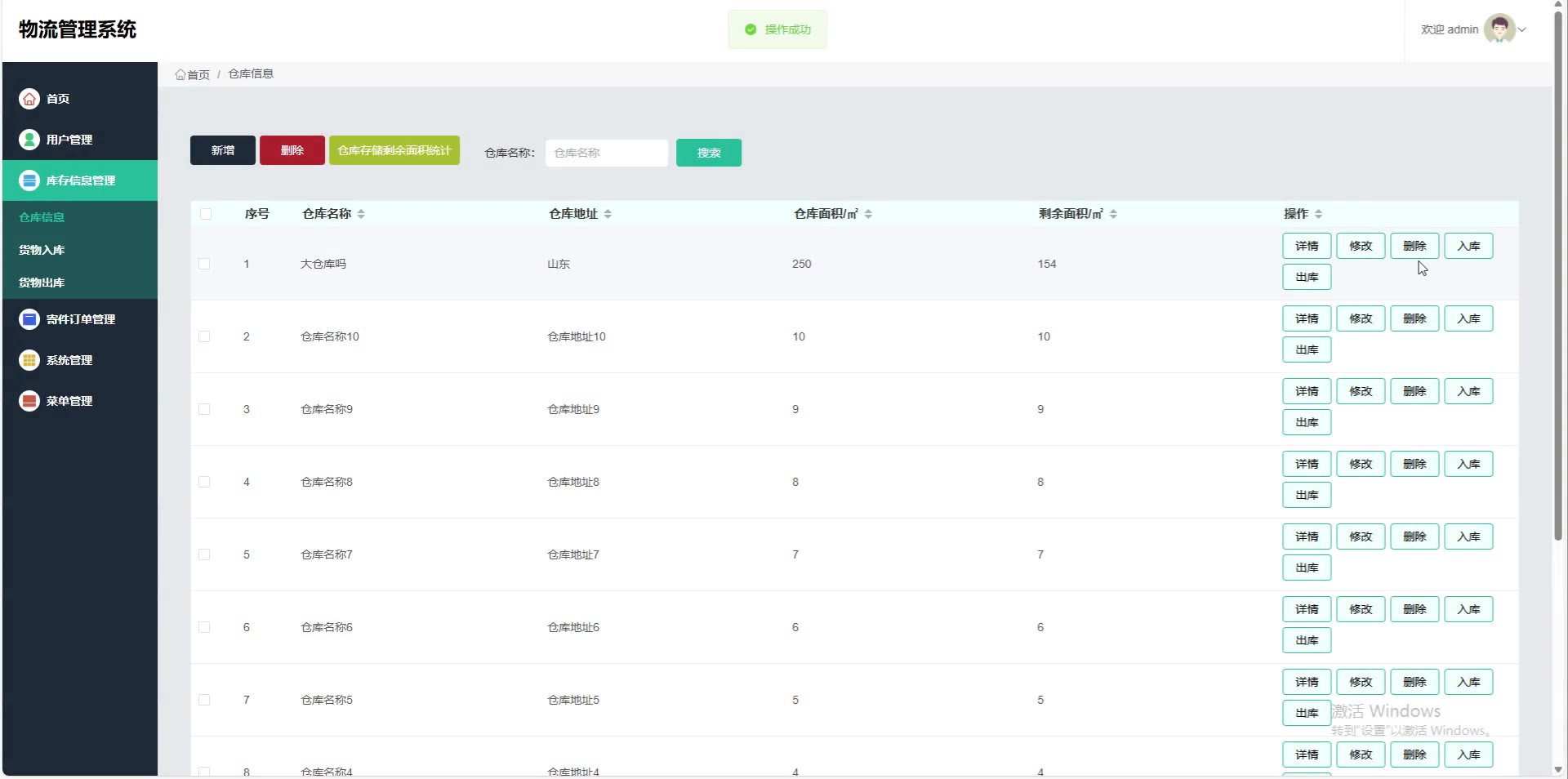Screen dimensions: 1568x779
Task: Click the blue 寄件订单管理 icon
Action: point(29,319)
